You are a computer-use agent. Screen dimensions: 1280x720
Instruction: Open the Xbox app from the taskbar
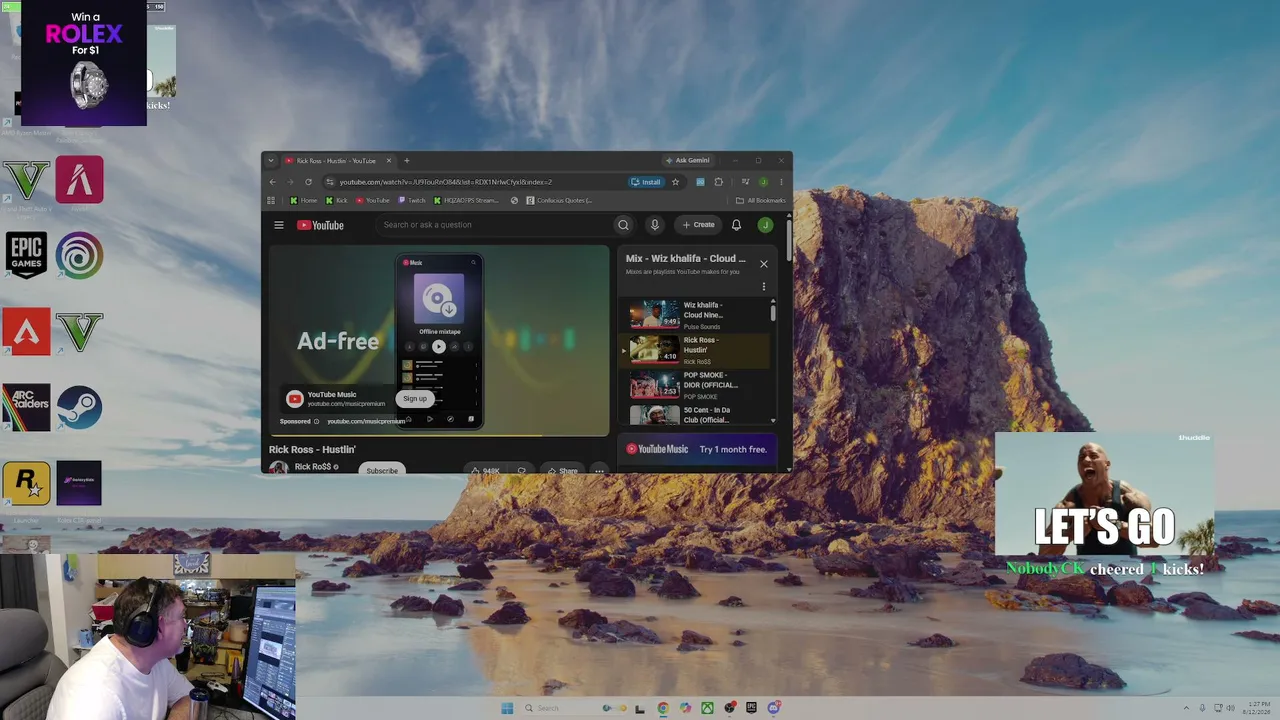[x=707, y=708]
